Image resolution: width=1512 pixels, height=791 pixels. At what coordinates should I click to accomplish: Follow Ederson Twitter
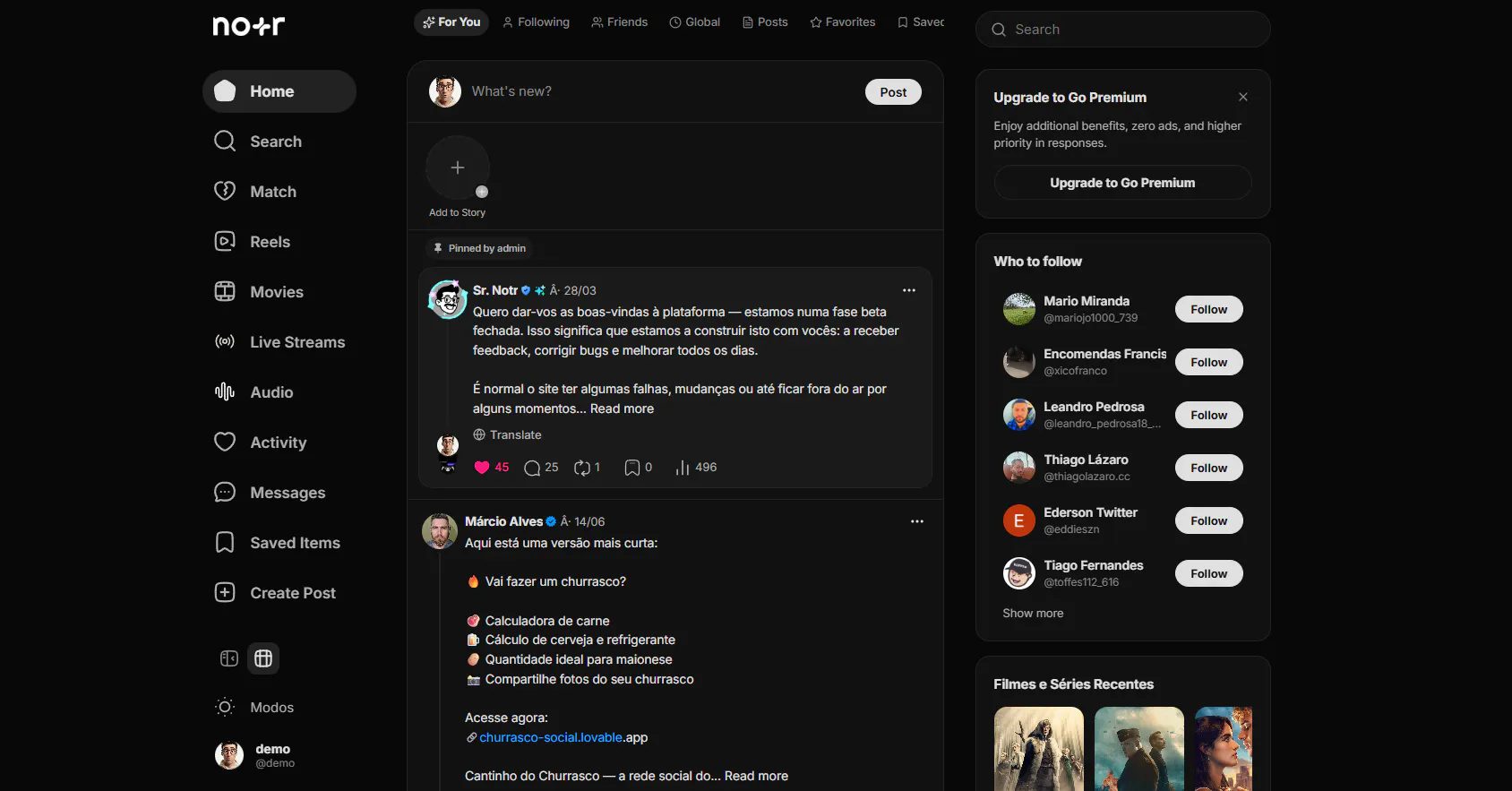[x=1209, y=520]
